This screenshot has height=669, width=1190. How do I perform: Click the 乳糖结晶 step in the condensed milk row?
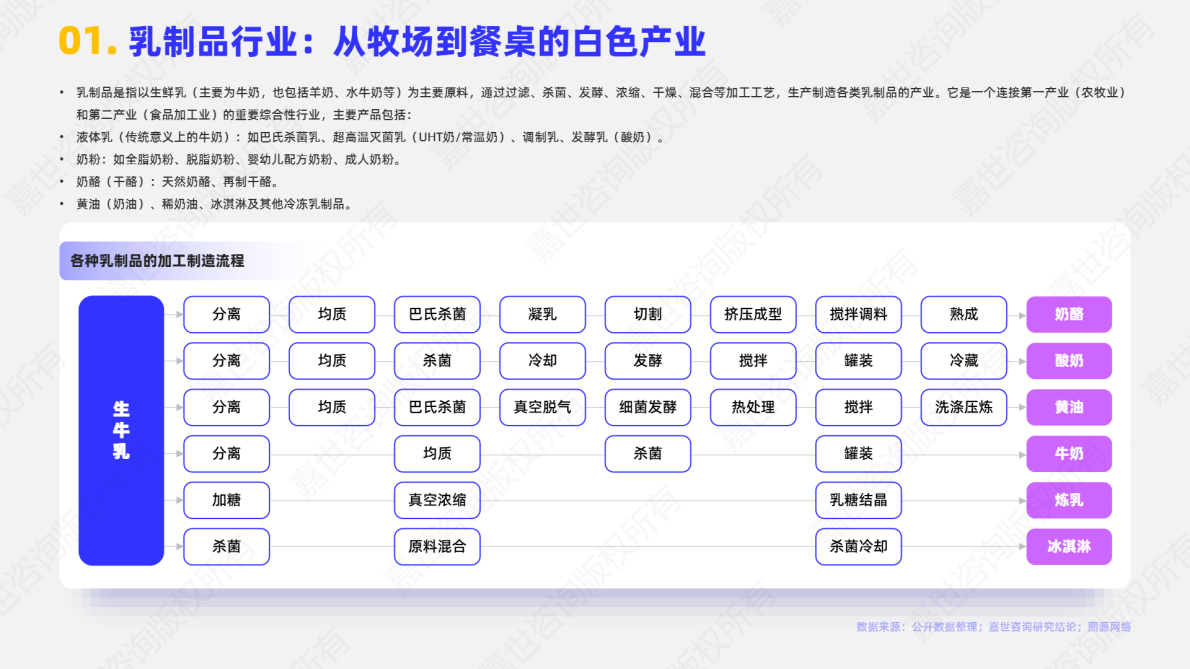click(x=858, y=500)
